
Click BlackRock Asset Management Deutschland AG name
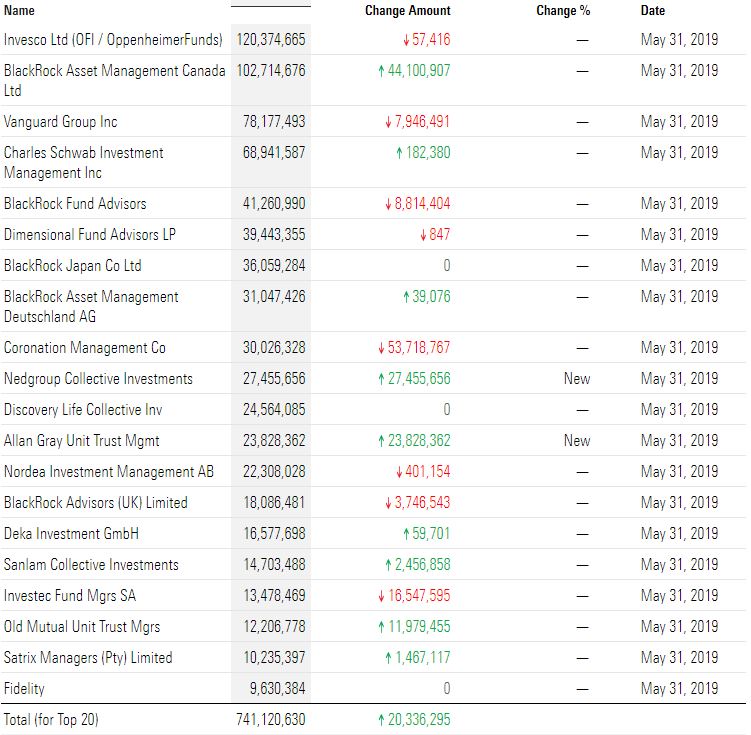tap(91, 306)
